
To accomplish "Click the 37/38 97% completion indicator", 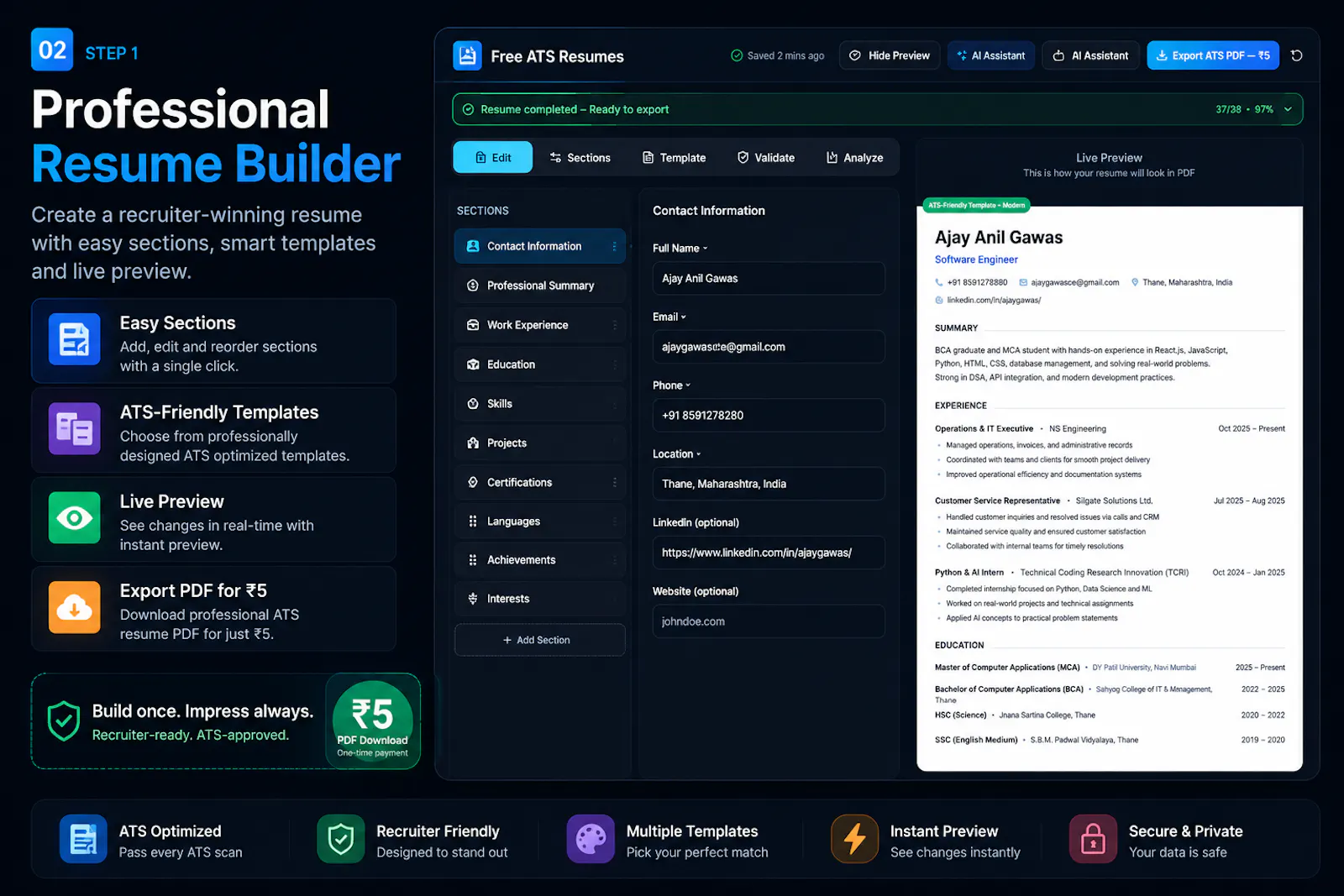I will coord(1244,109).
